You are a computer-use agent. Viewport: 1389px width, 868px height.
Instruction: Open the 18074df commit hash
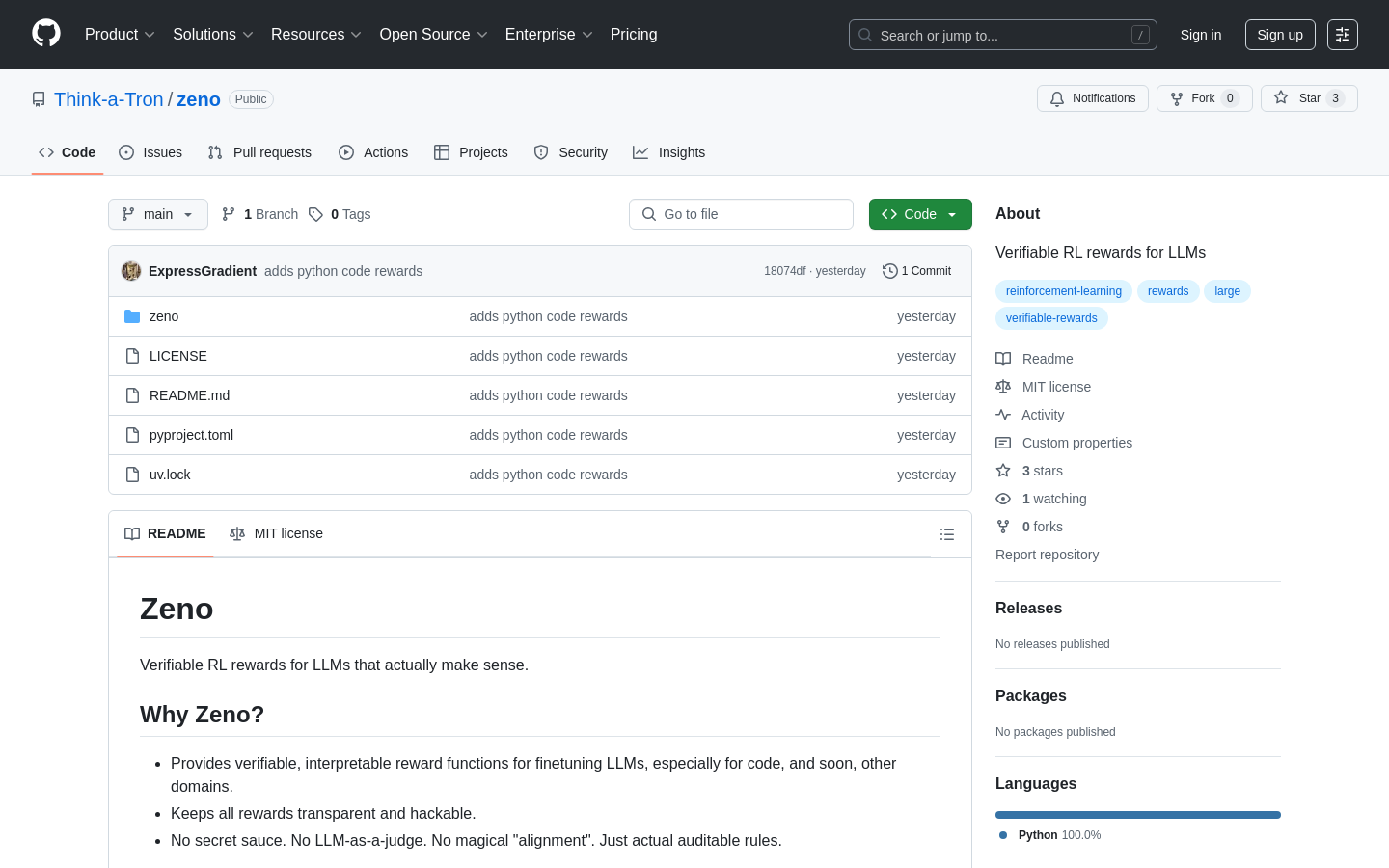[x=785, y=271]
